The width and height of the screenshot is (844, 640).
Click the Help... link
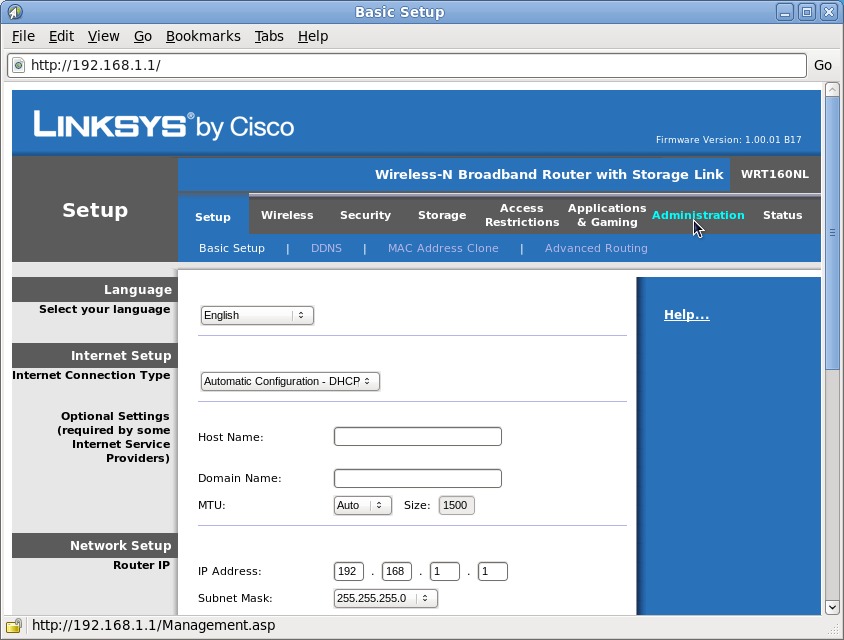pyautogui.click(x=686, y=315)
